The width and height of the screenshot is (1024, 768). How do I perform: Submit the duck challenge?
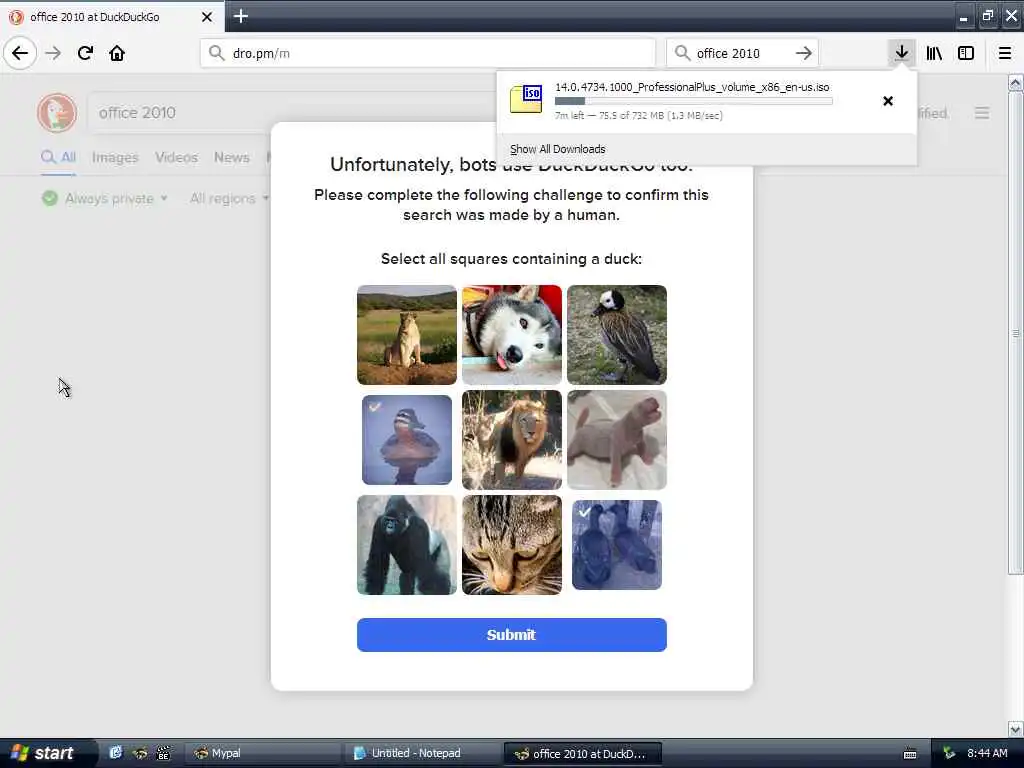click(511, 635)
